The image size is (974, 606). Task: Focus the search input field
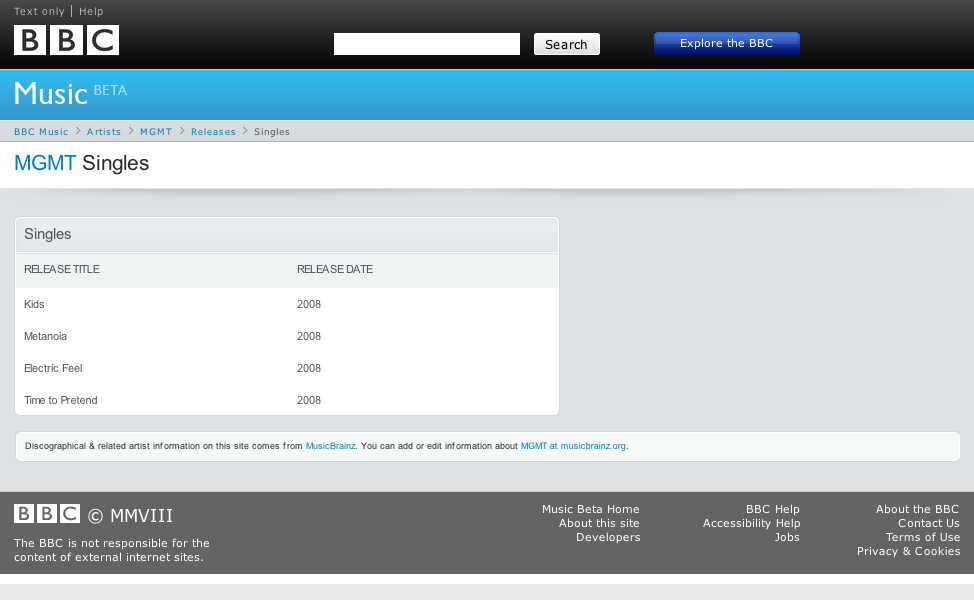(x=427, y=44)
